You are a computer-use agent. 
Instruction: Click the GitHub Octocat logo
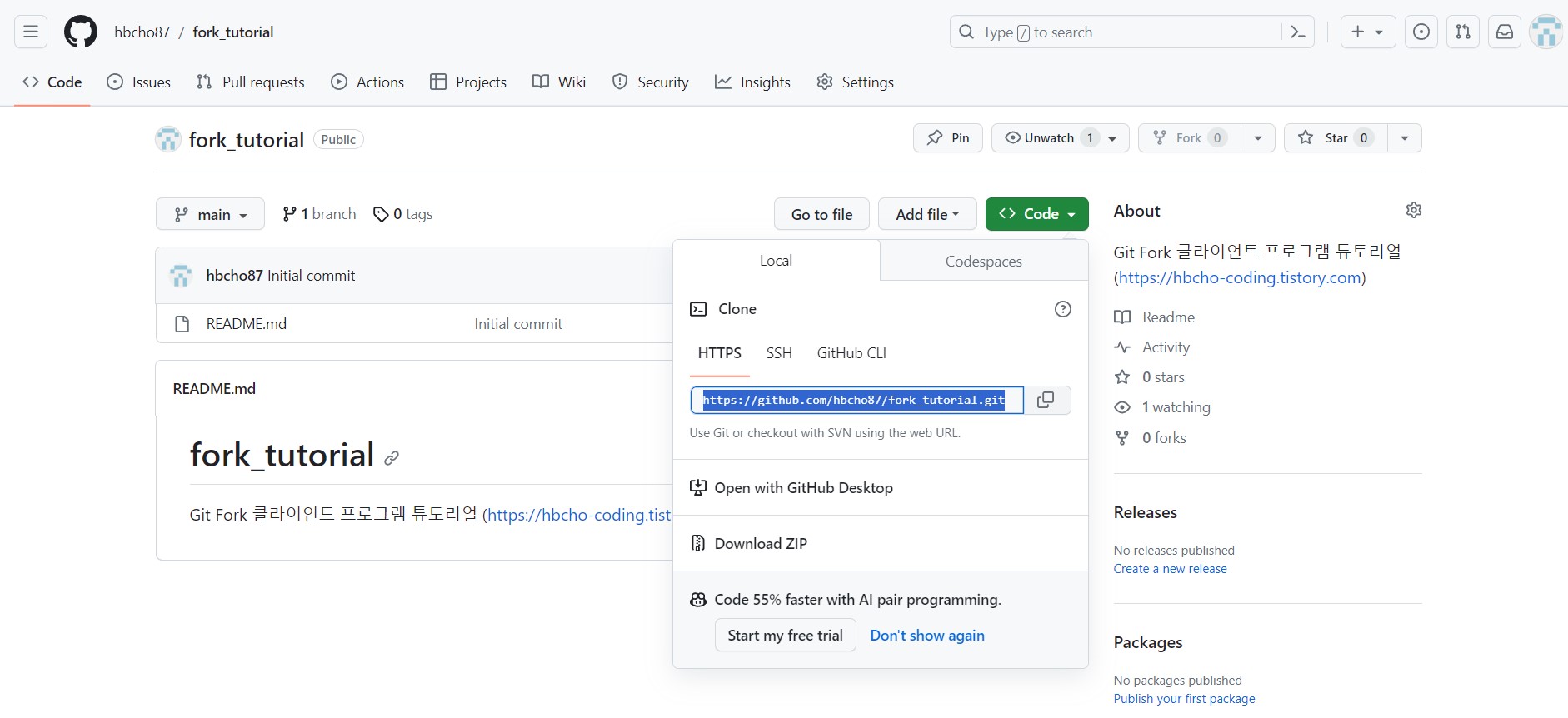click(x=81, y=32)
